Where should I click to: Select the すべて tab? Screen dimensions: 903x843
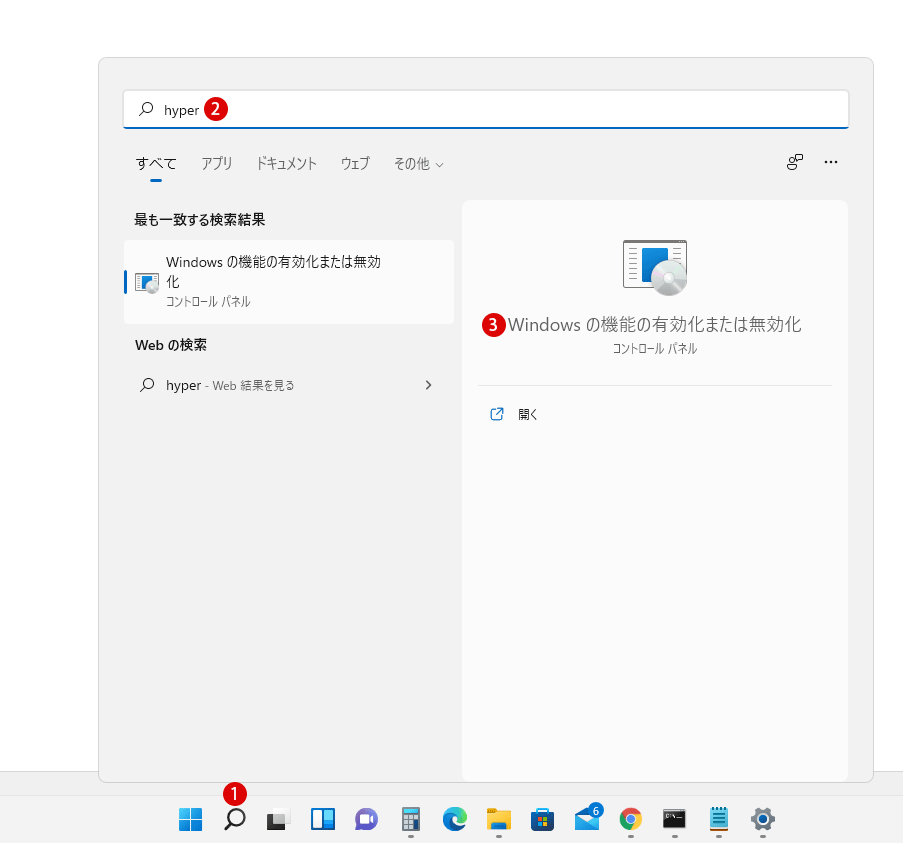coord(156,164)
